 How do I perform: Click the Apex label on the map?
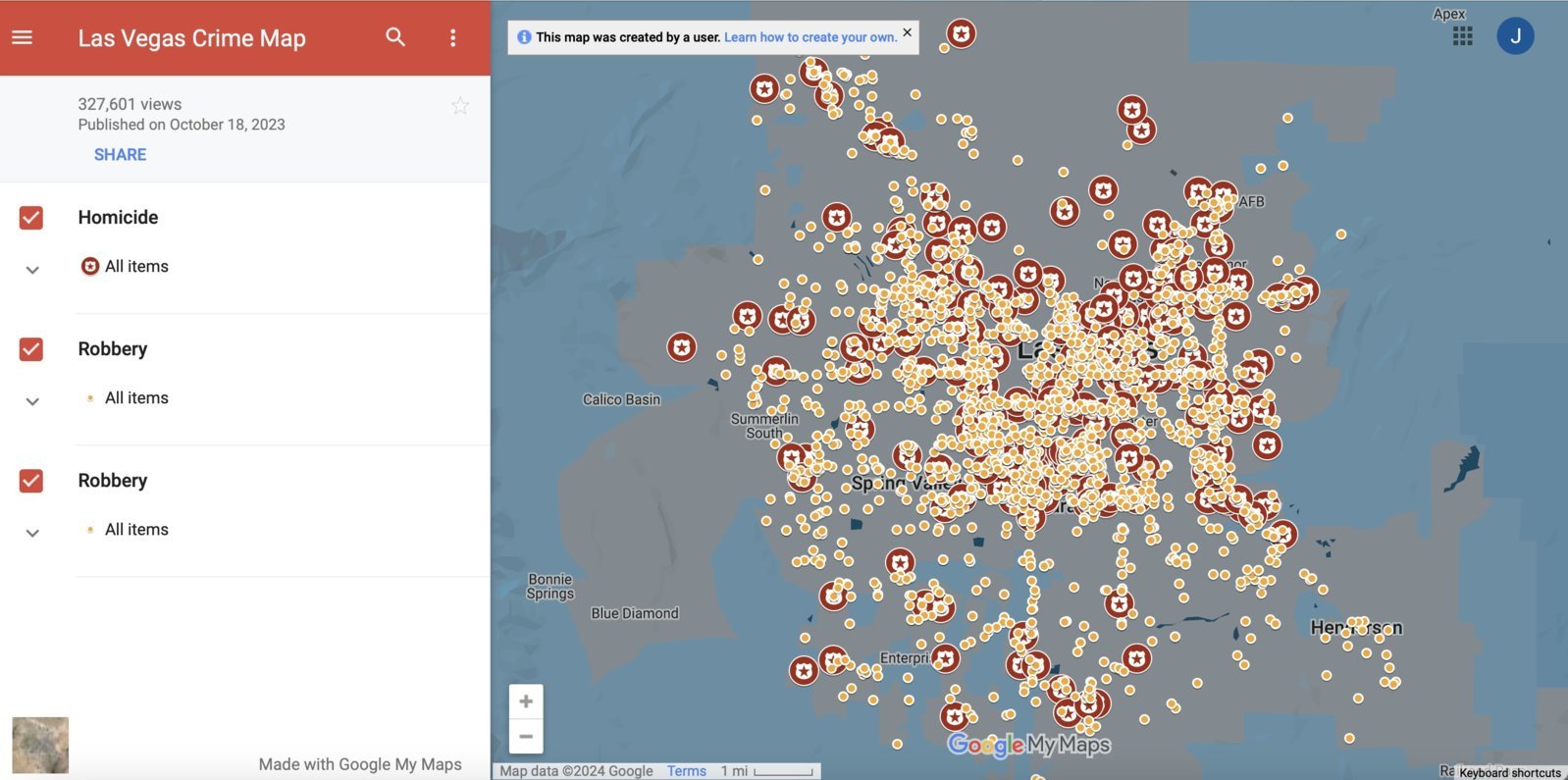click(x=1449, y=14)
